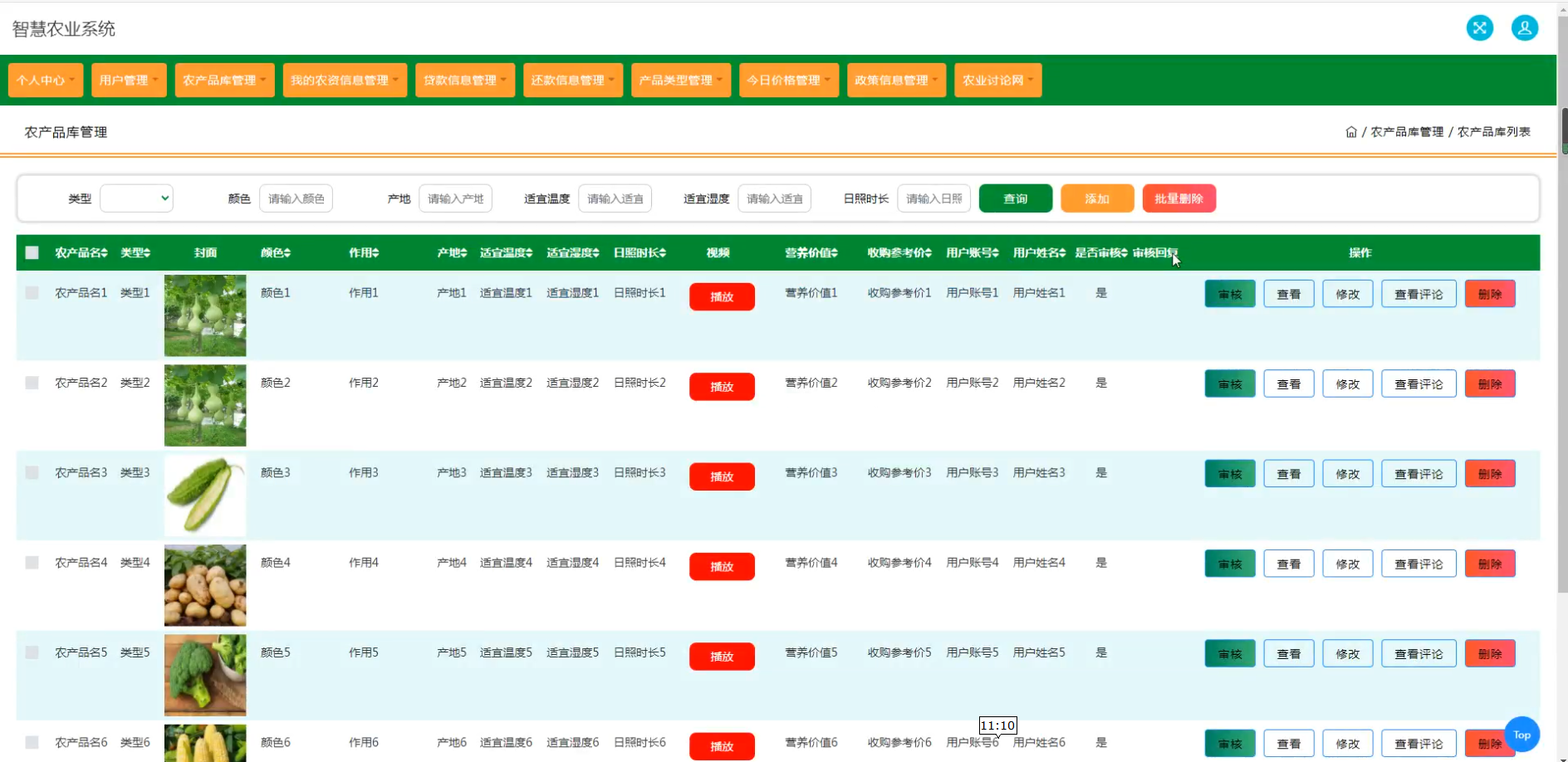Image resolution: width=1568 pixels, height=762 pixels.
Task: Sort by 农产品名 column sort arrows
Action: (105, 252)
